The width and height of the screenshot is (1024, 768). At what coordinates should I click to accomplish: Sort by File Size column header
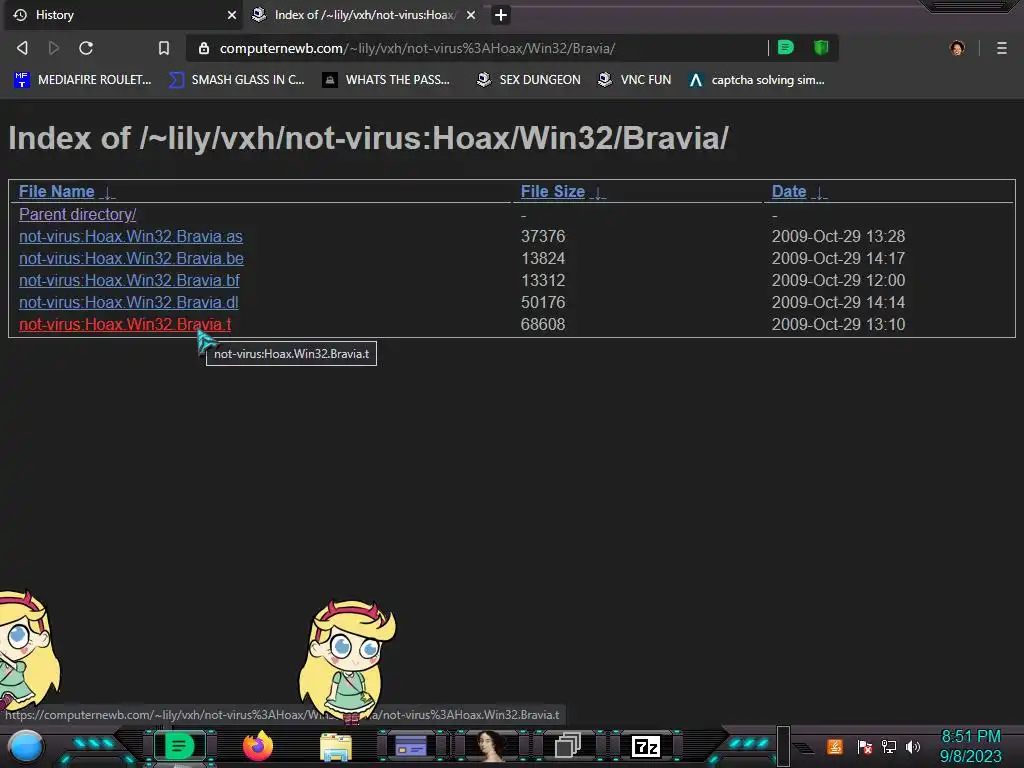pyautogui.click(x=552, y=191)
